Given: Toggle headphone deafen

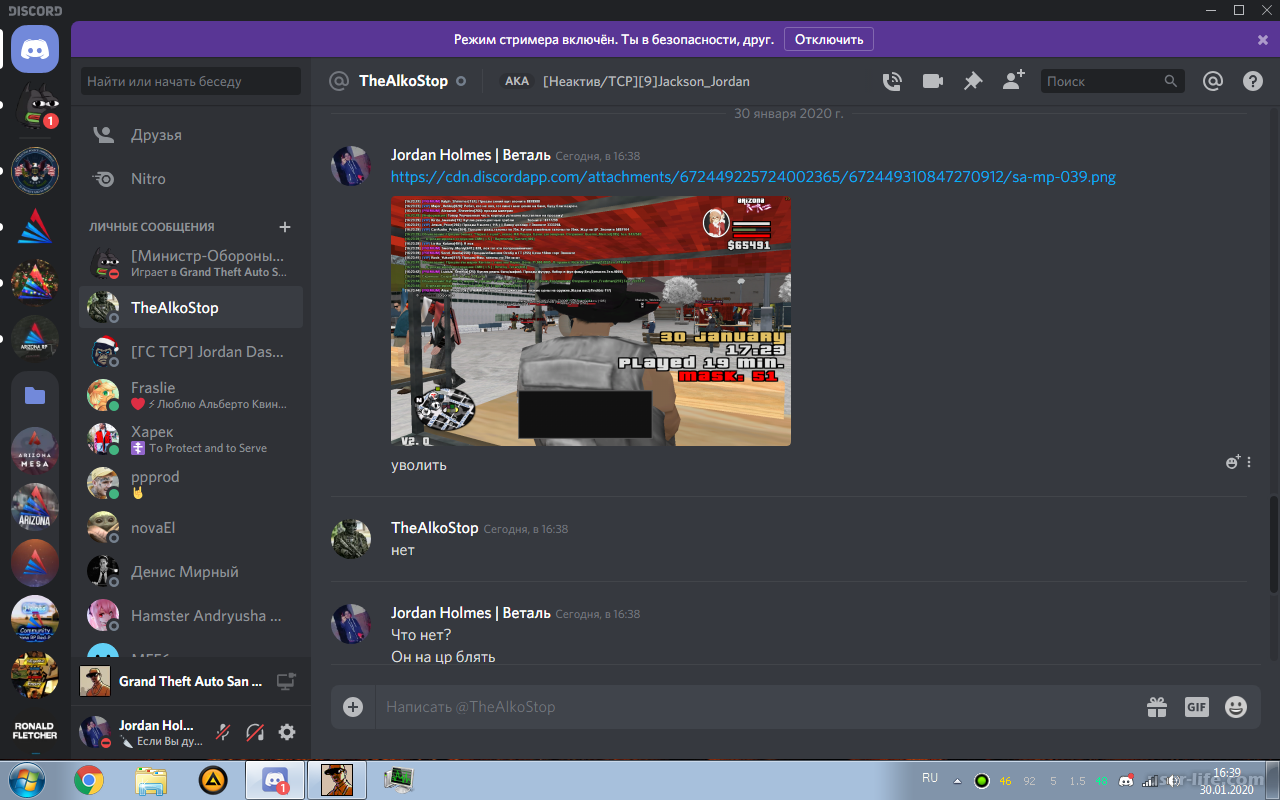Looking at the screenshot, I should (255, 732).
